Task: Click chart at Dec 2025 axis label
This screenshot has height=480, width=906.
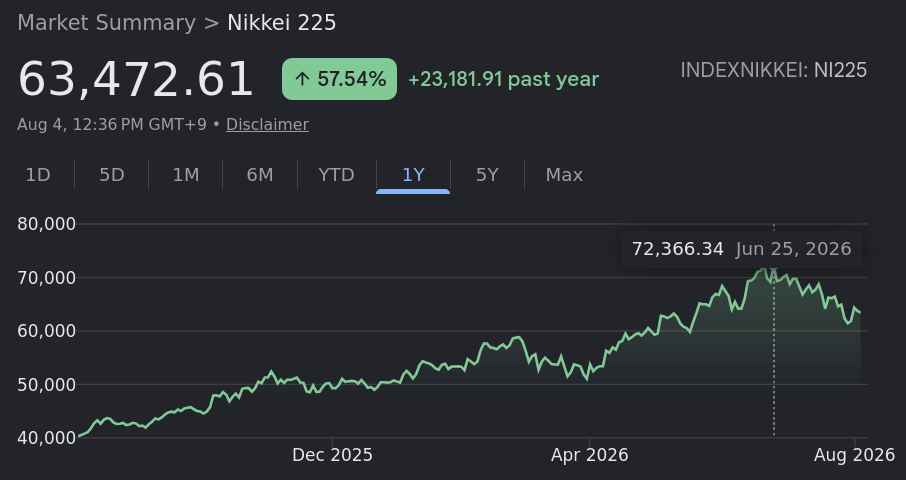Action: 332,455
